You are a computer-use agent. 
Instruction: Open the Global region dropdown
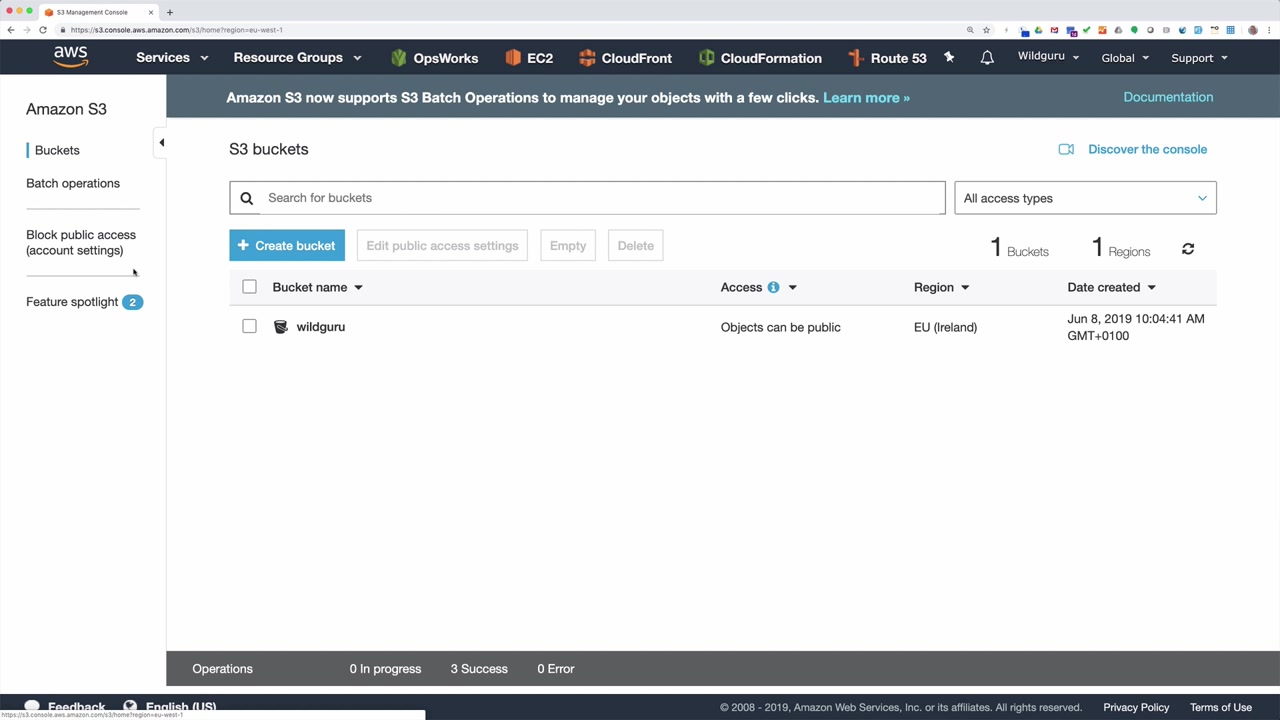[1125, 58]
